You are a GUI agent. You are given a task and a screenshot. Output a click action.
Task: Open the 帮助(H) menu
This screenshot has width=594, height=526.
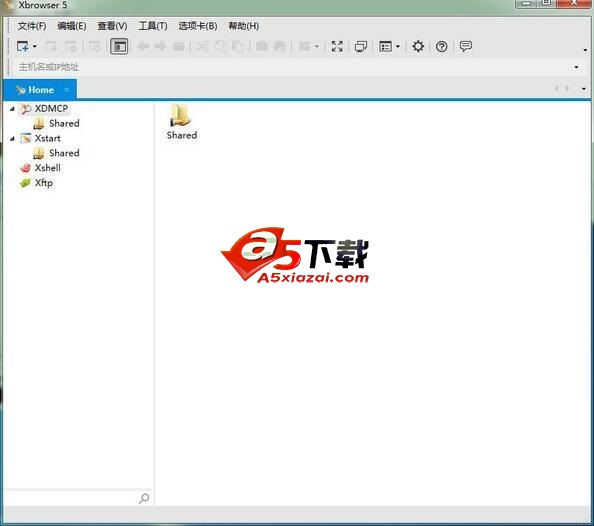point(244,26)
